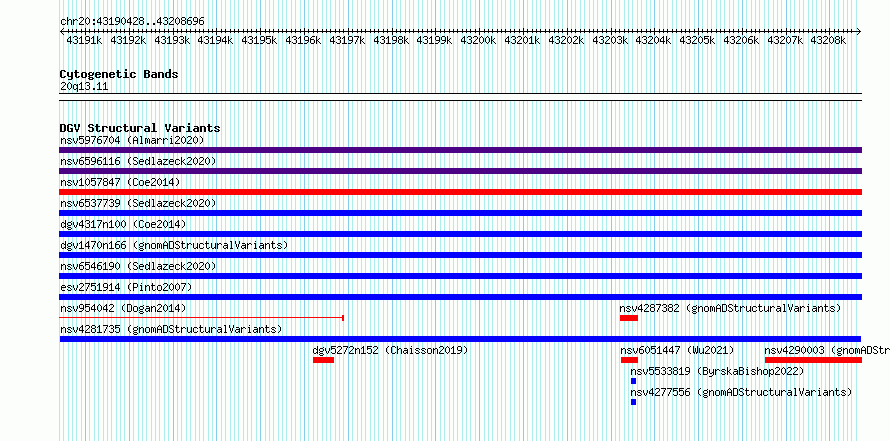Click the DGV Structural Variants track title

[x=140, y=128]
